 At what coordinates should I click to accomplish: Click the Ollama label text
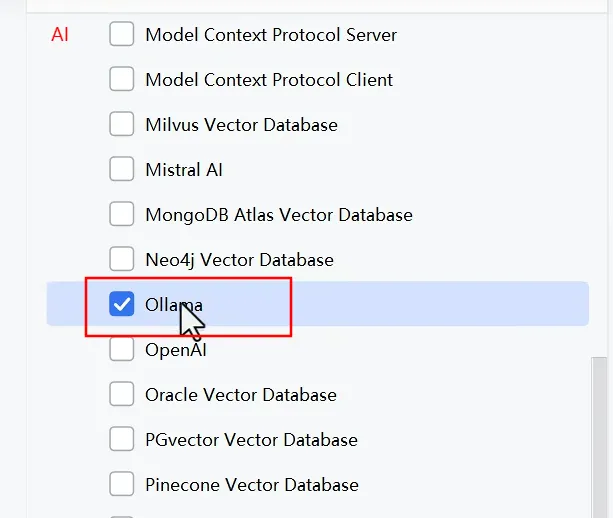174,305
